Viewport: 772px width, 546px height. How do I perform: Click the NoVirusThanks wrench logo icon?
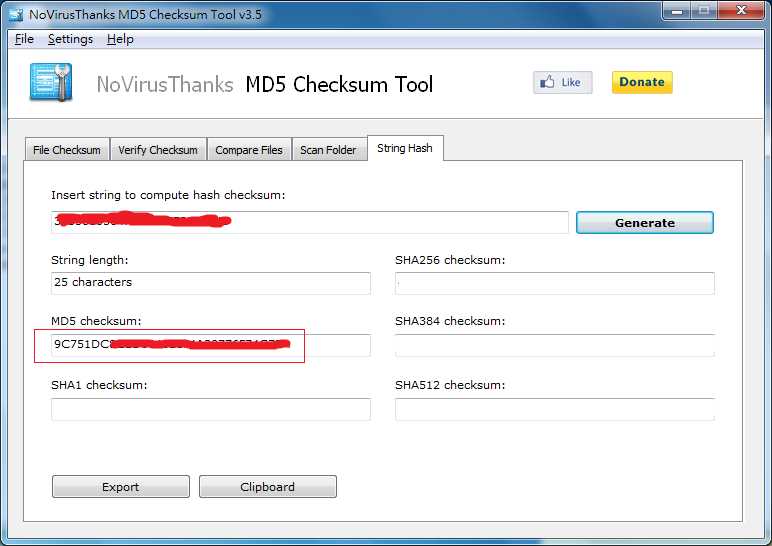click(x=51, y=82)
